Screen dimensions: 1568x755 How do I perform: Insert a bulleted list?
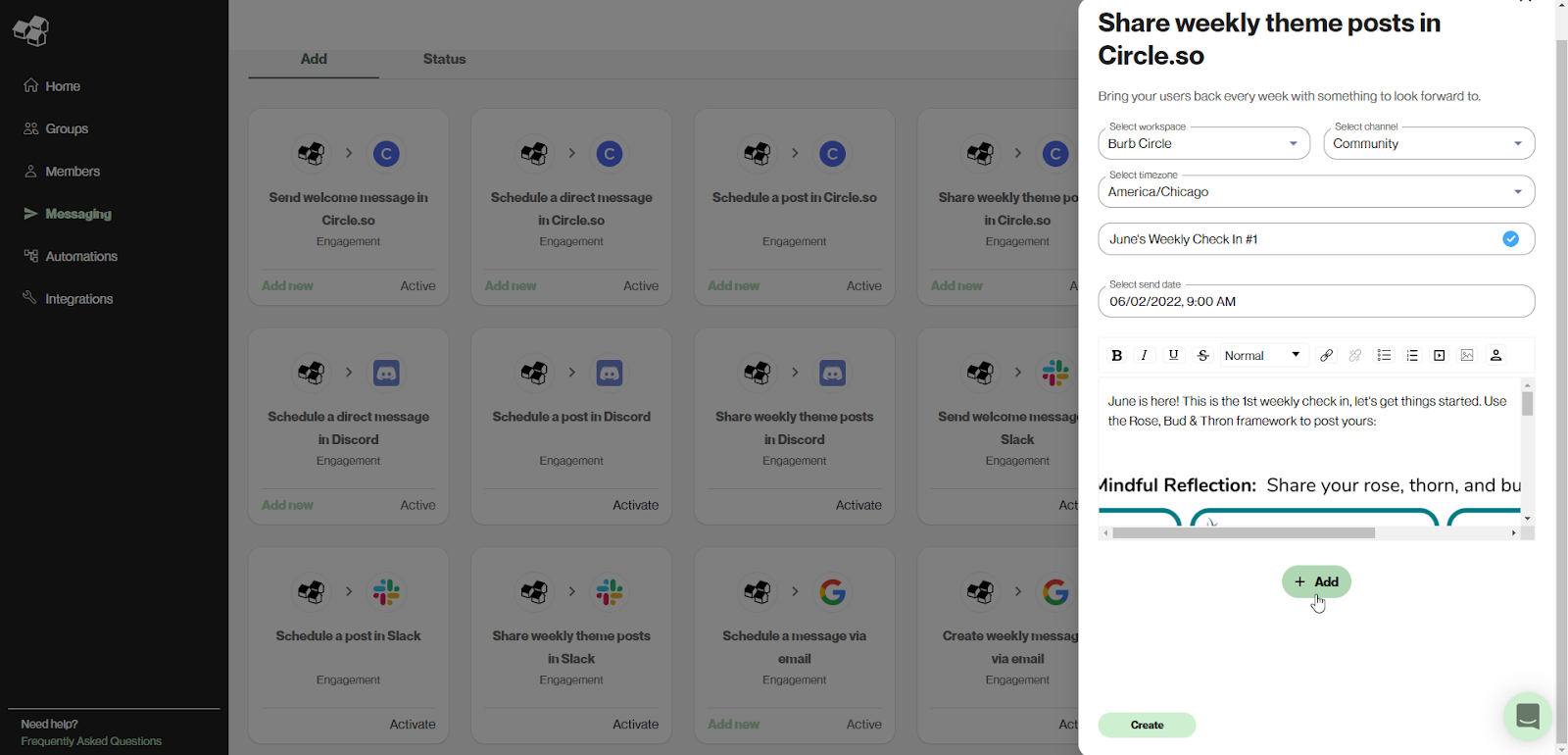(1384, 356)
